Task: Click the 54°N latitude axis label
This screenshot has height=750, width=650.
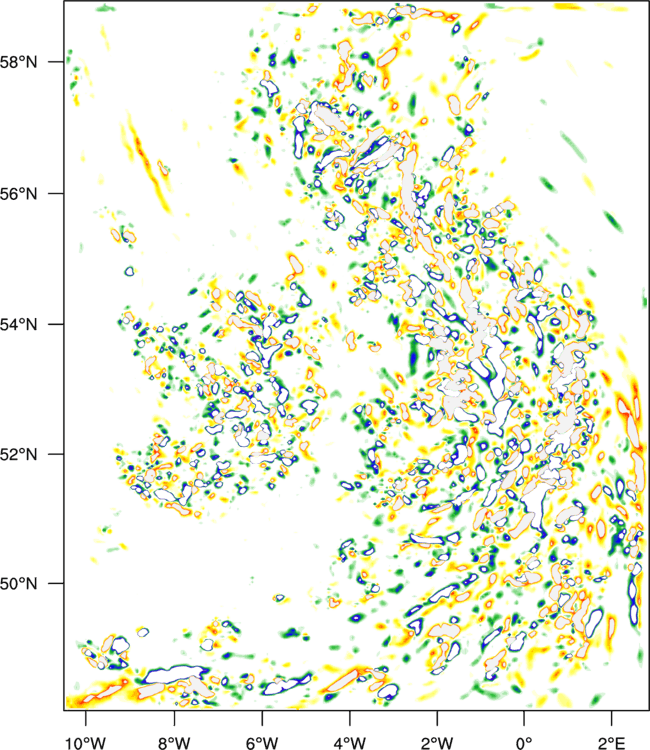Action: [18, 324]
